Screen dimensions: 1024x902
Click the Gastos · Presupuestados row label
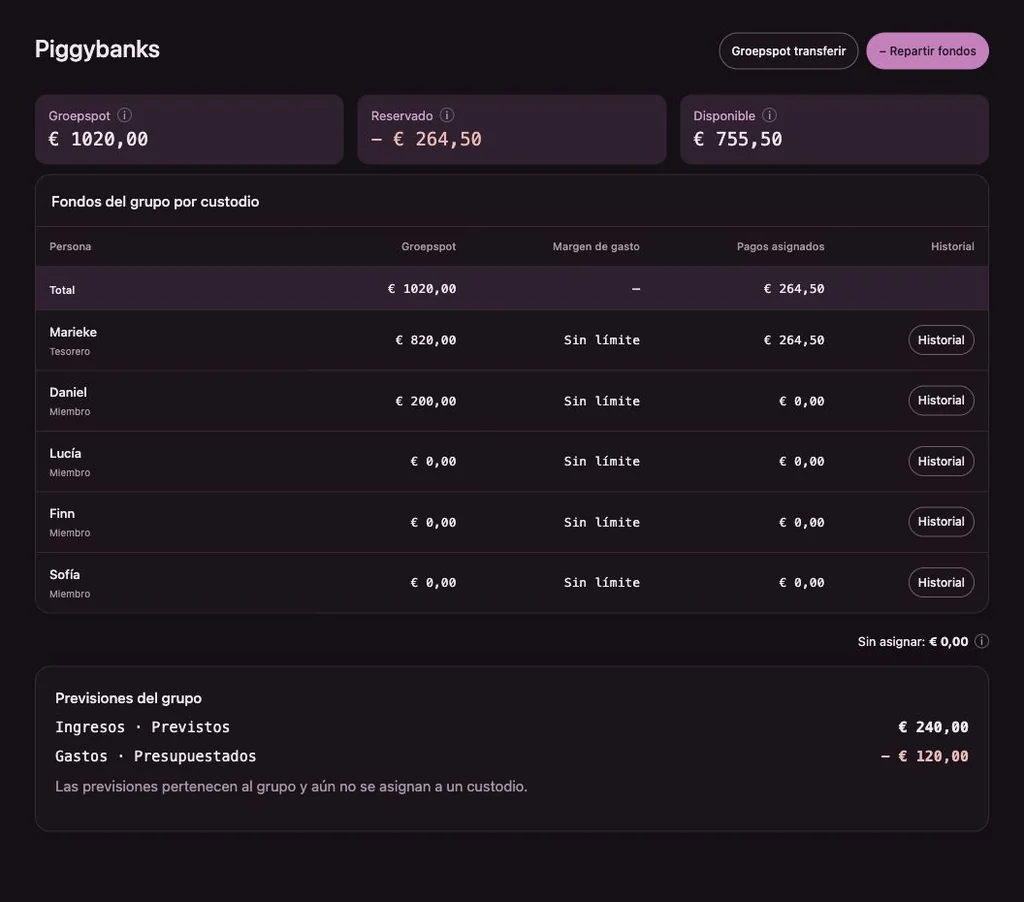pos(155,756)
